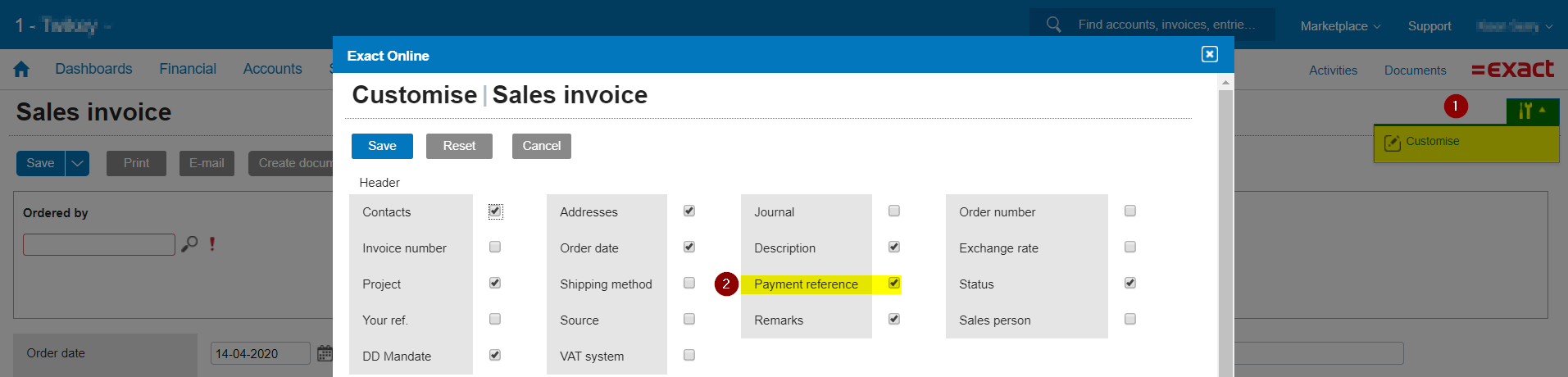Viewport: 1568px width, 377px height.
Task: Open the Dashboards menu
Action: [93, 70]
